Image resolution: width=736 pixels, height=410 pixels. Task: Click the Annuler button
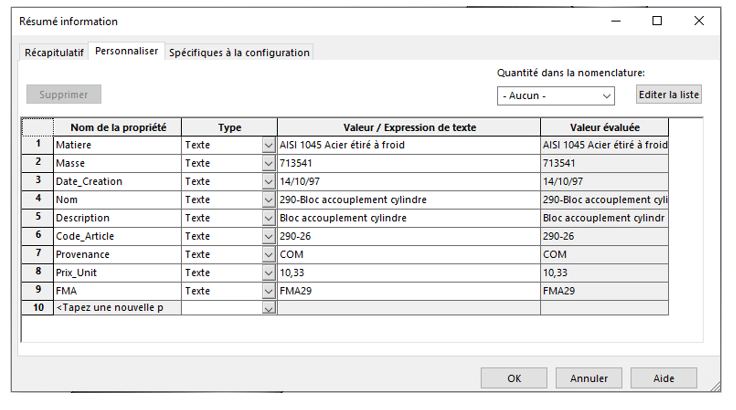click(589, 378)
